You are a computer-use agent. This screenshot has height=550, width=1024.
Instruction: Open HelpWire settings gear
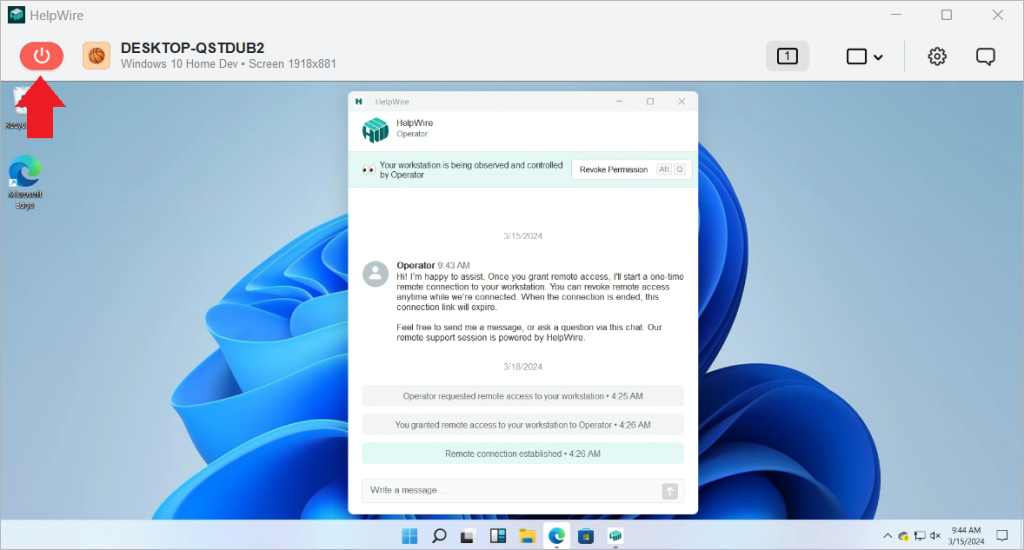pos(937,56)
